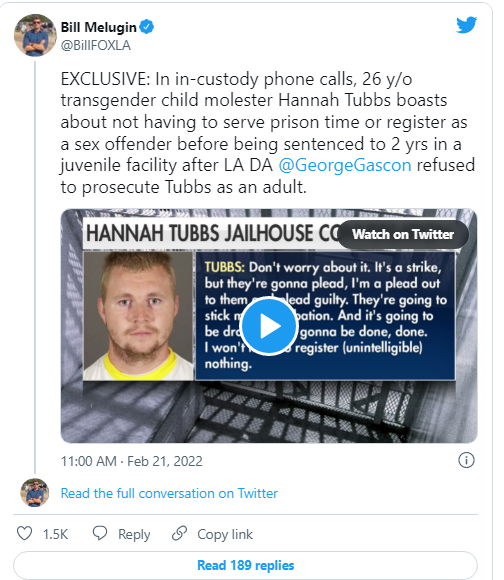
Task: Click the 1.5K likes count
Action: tap(55, 534)
